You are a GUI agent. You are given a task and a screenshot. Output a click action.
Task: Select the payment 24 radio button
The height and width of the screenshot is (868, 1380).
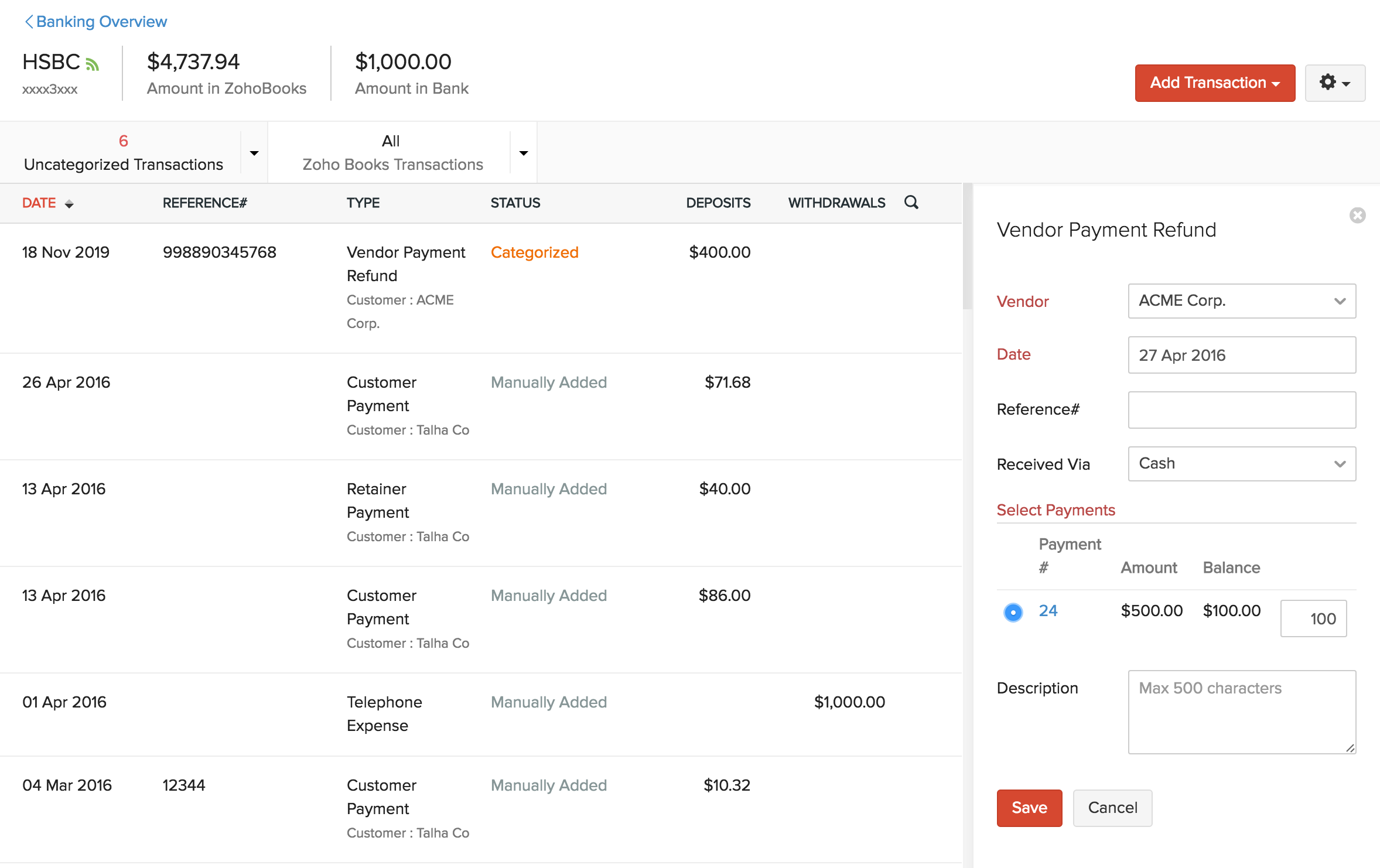tap(1013, 612)
